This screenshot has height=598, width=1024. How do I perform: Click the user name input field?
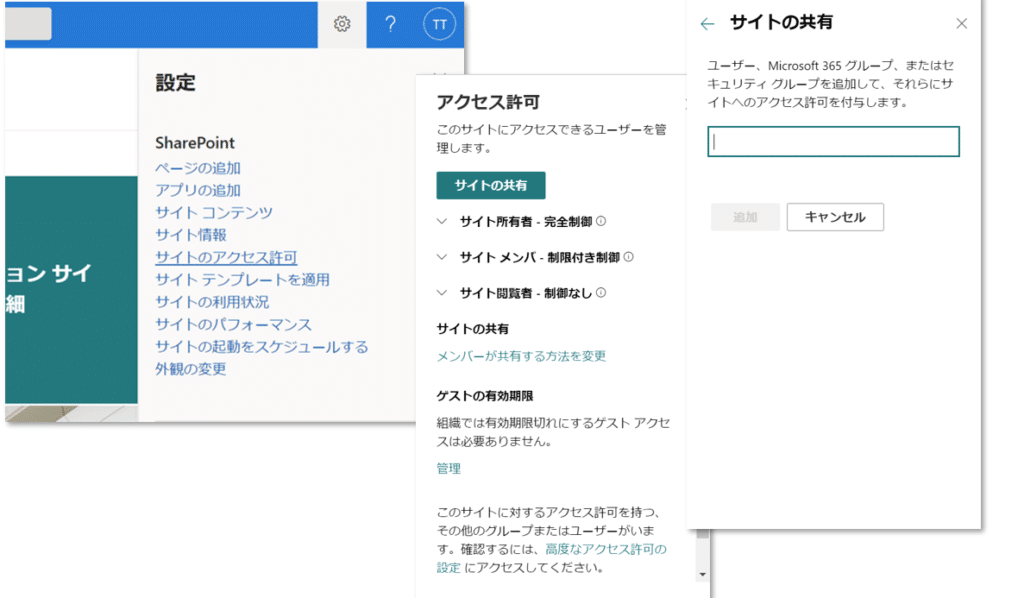[833, 142]
